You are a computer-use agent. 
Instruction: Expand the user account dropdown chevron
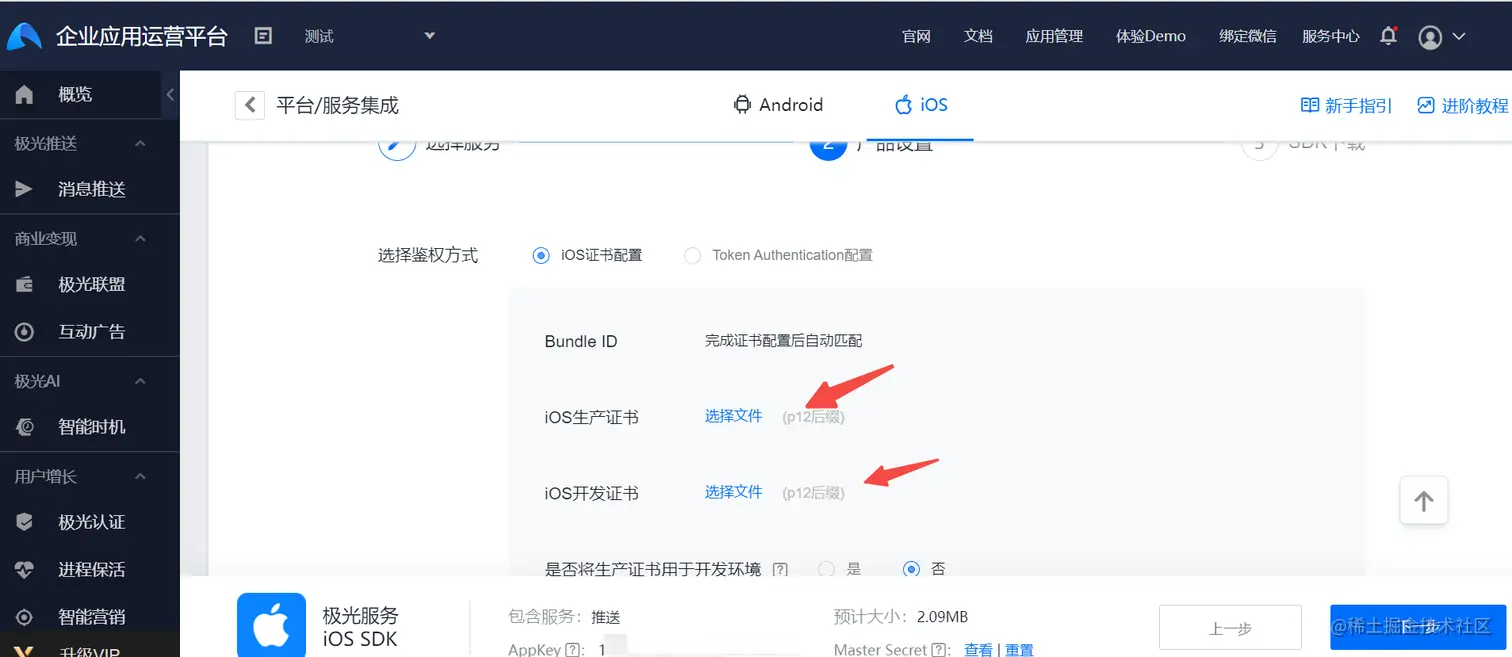[1458, 36]
